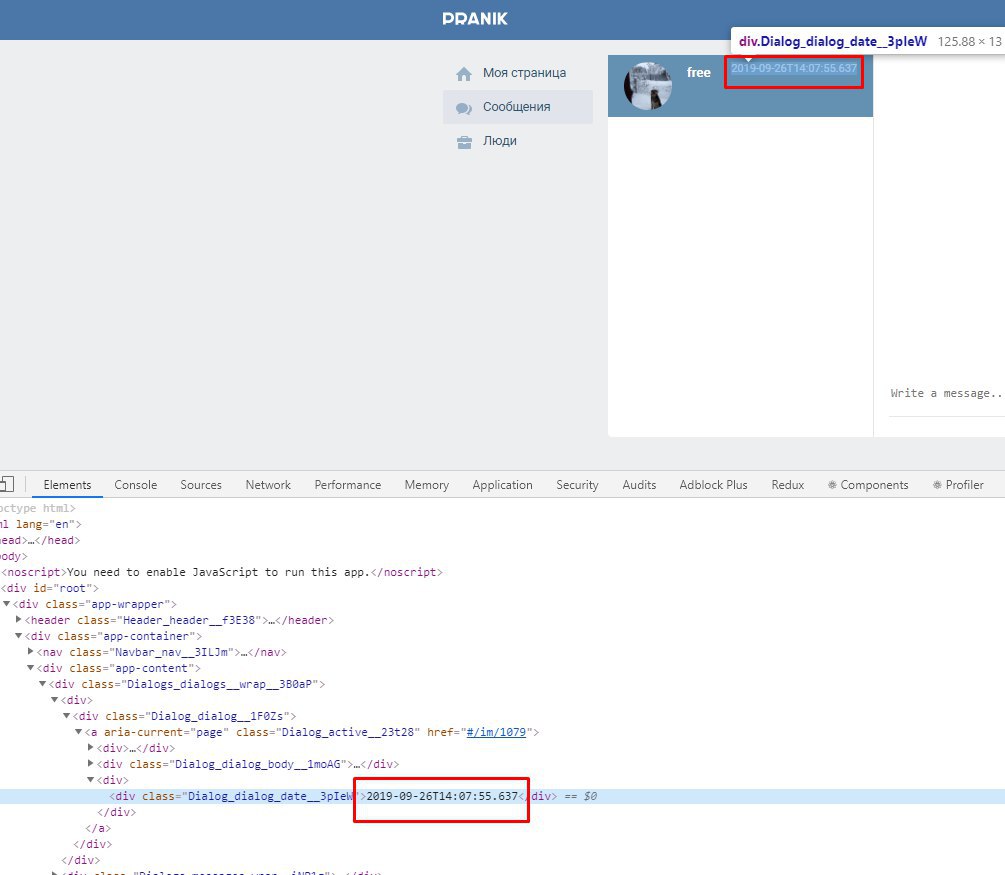Switch to the Console tab
Screen dimensions: 1005x875
click(x=135, y=485)
